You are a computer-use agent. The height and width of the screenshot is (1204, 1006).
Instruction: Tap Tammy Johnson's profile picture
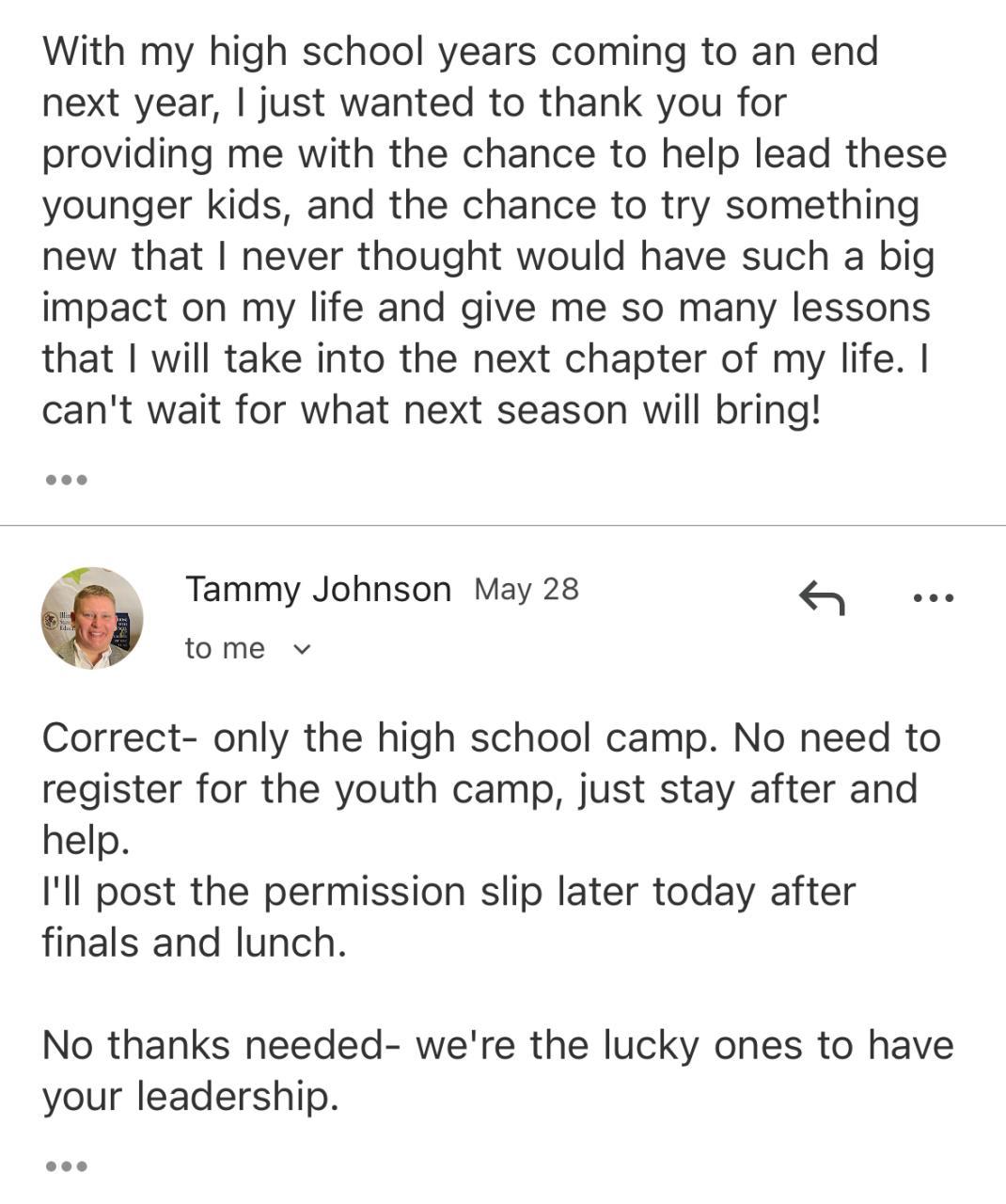click(x=92, y=618)
